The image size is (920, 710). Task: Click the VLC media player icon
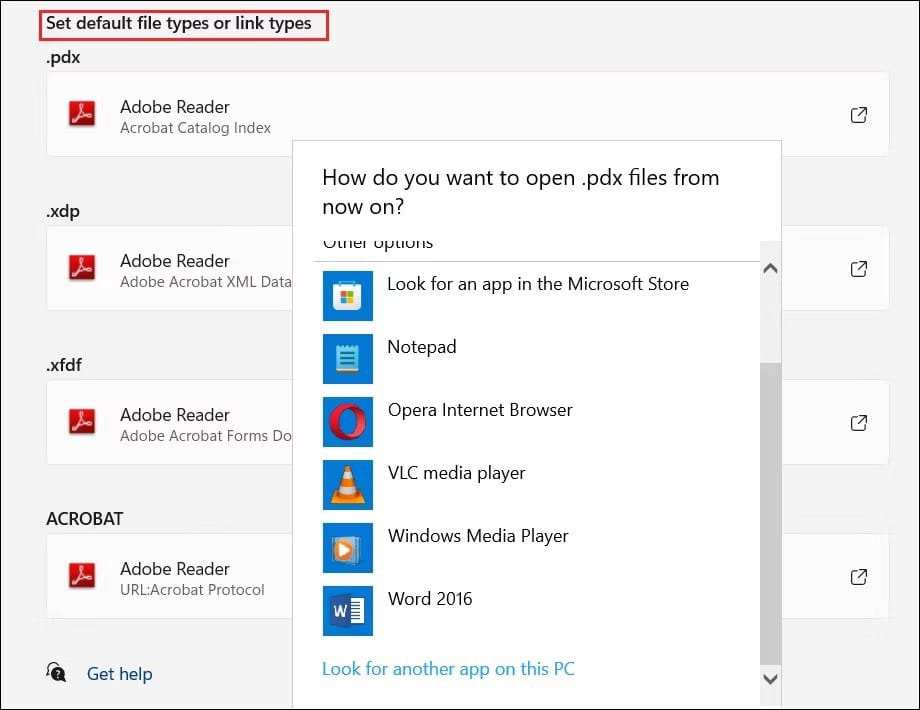point(347,484)
